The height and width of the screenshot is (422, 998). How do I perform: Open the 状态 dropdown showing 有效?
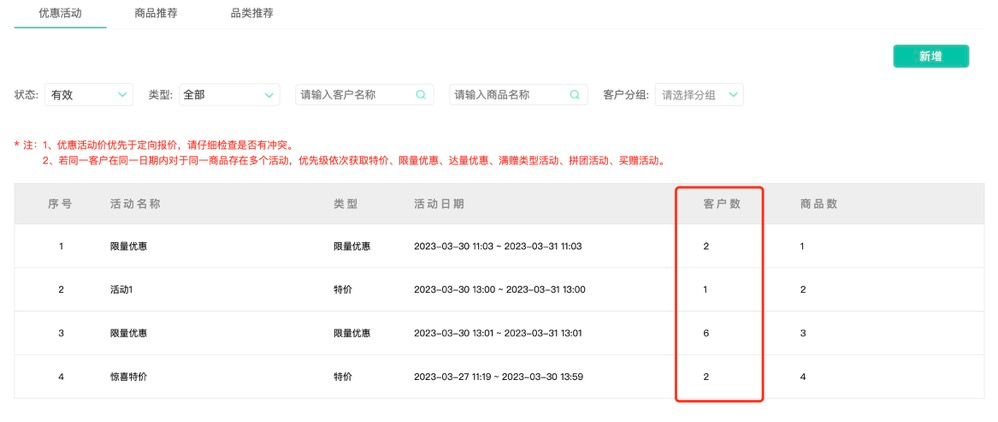tap(88, 95)
